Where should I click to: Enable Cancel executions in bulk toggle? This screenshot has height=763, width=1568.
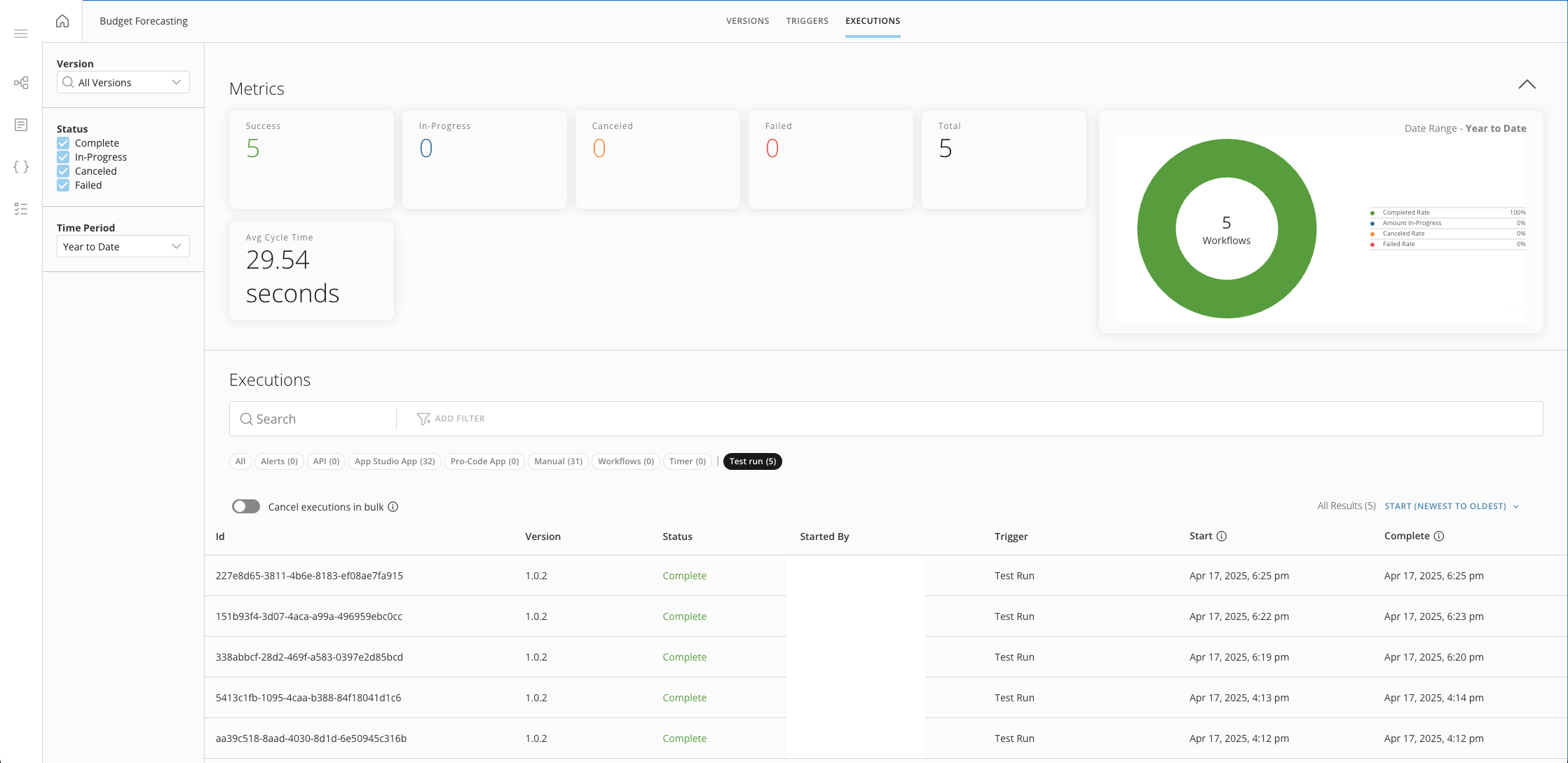(x=246, y=507)
